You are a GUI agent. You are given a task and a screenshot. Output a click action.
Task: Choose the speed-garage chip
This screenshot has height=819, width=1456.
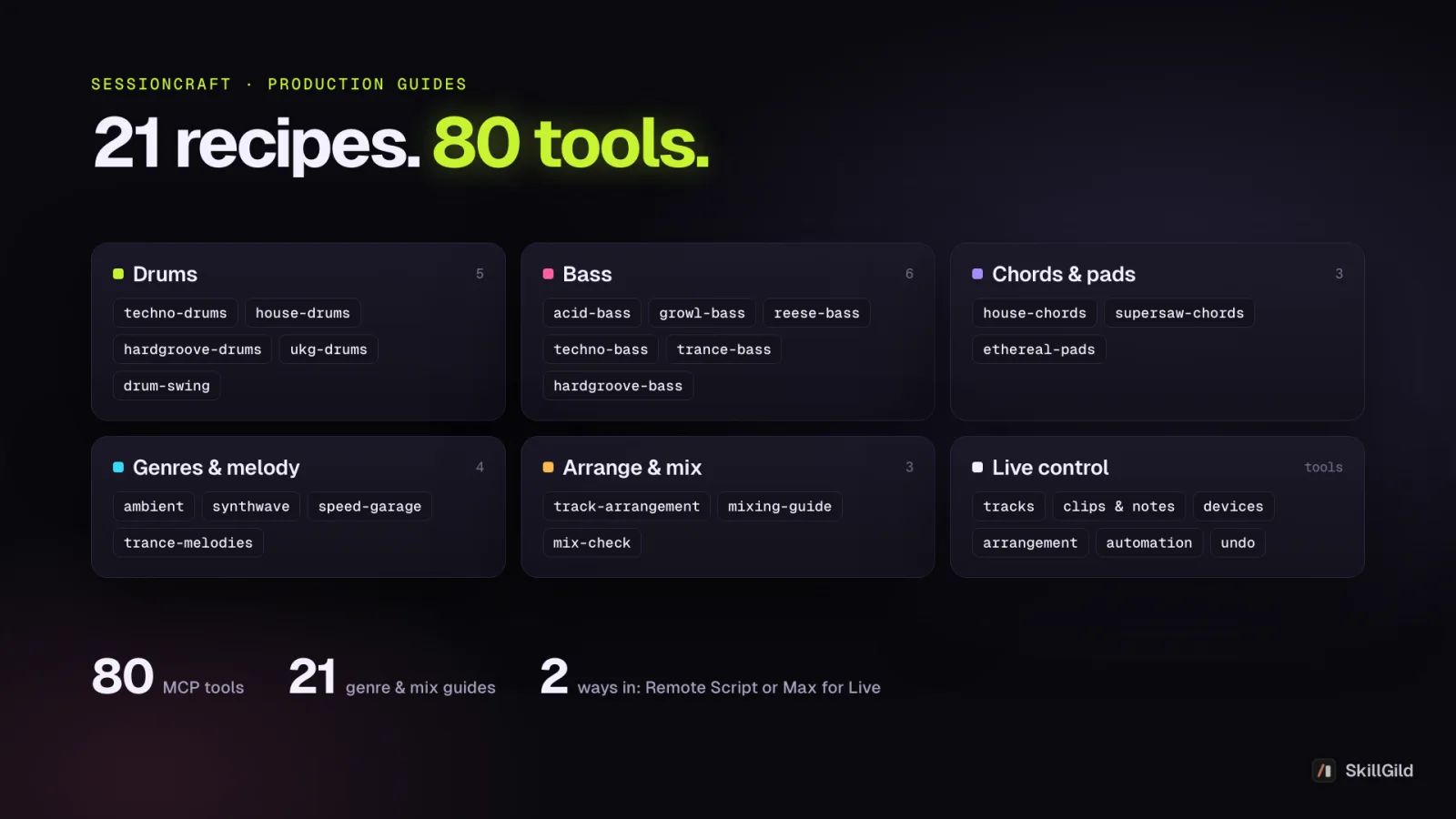[x=369, y=506]
